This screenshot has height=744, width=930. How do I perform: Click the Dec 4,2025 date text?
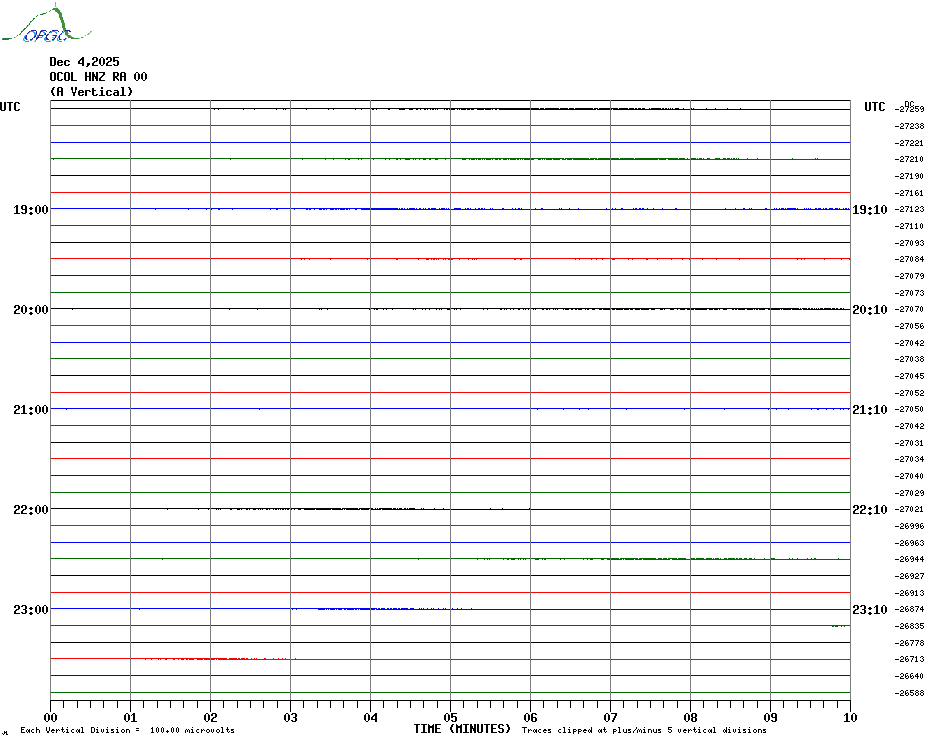click(x=84, y=62)
